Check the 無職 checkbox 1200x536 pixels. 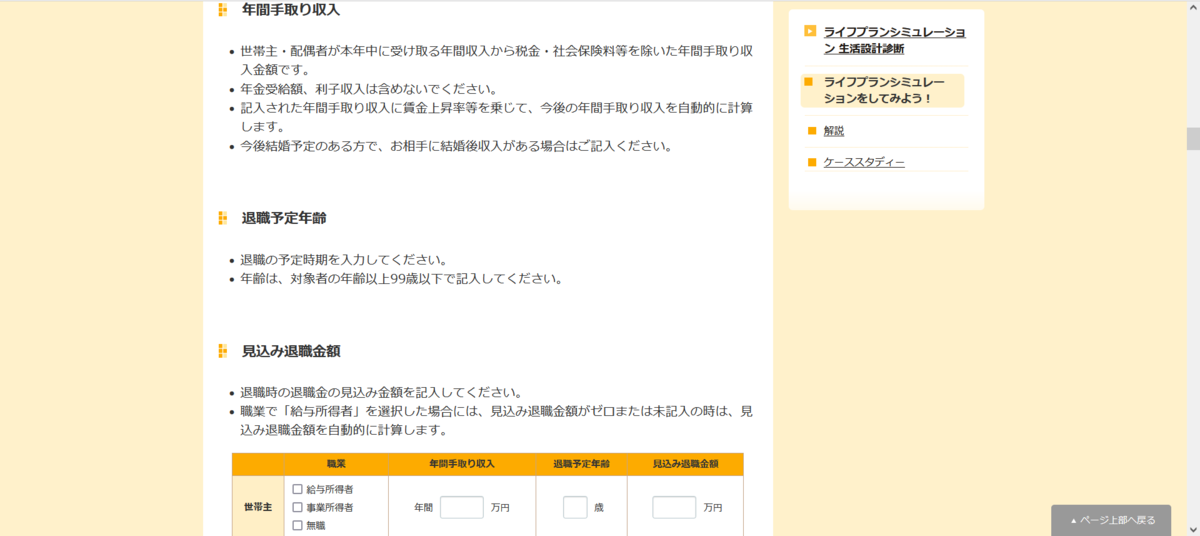pyautogui.click(x=297, y=525)
